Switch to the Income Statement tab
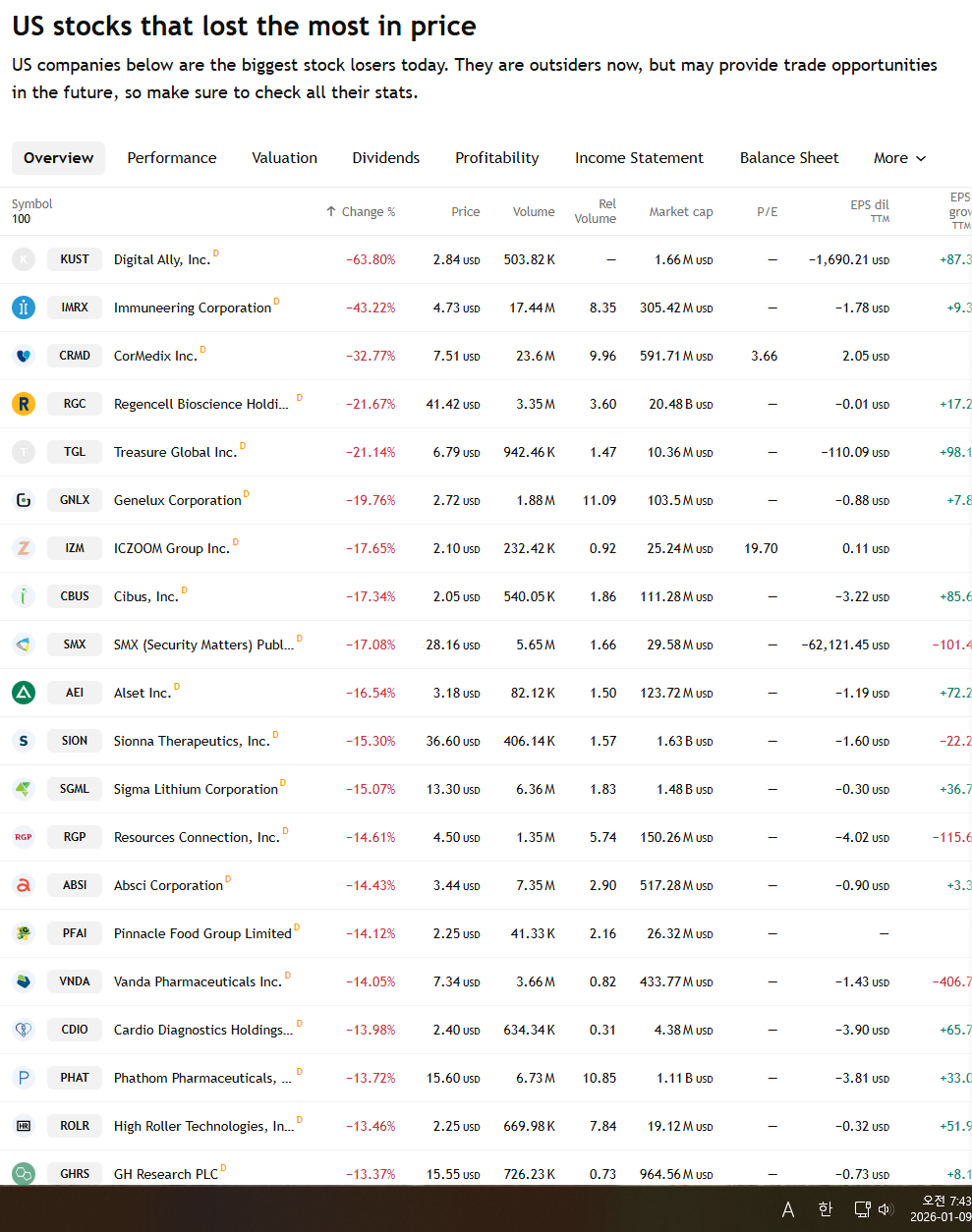This screenshot has height=1232, width=972. click(640, 158)
